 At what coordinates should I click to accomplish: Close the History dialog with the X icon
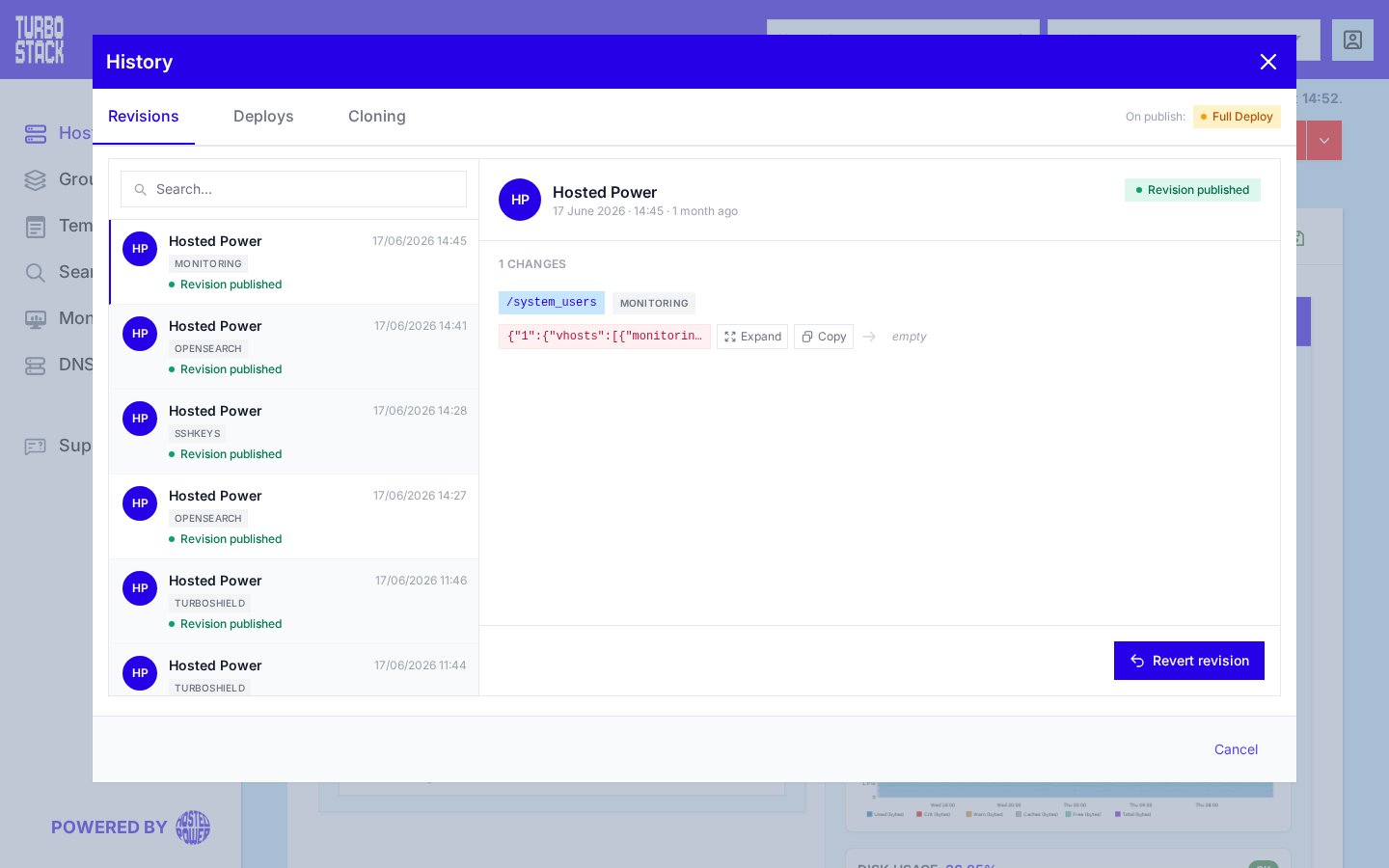pyautogui.click(x=1268, y=62)
